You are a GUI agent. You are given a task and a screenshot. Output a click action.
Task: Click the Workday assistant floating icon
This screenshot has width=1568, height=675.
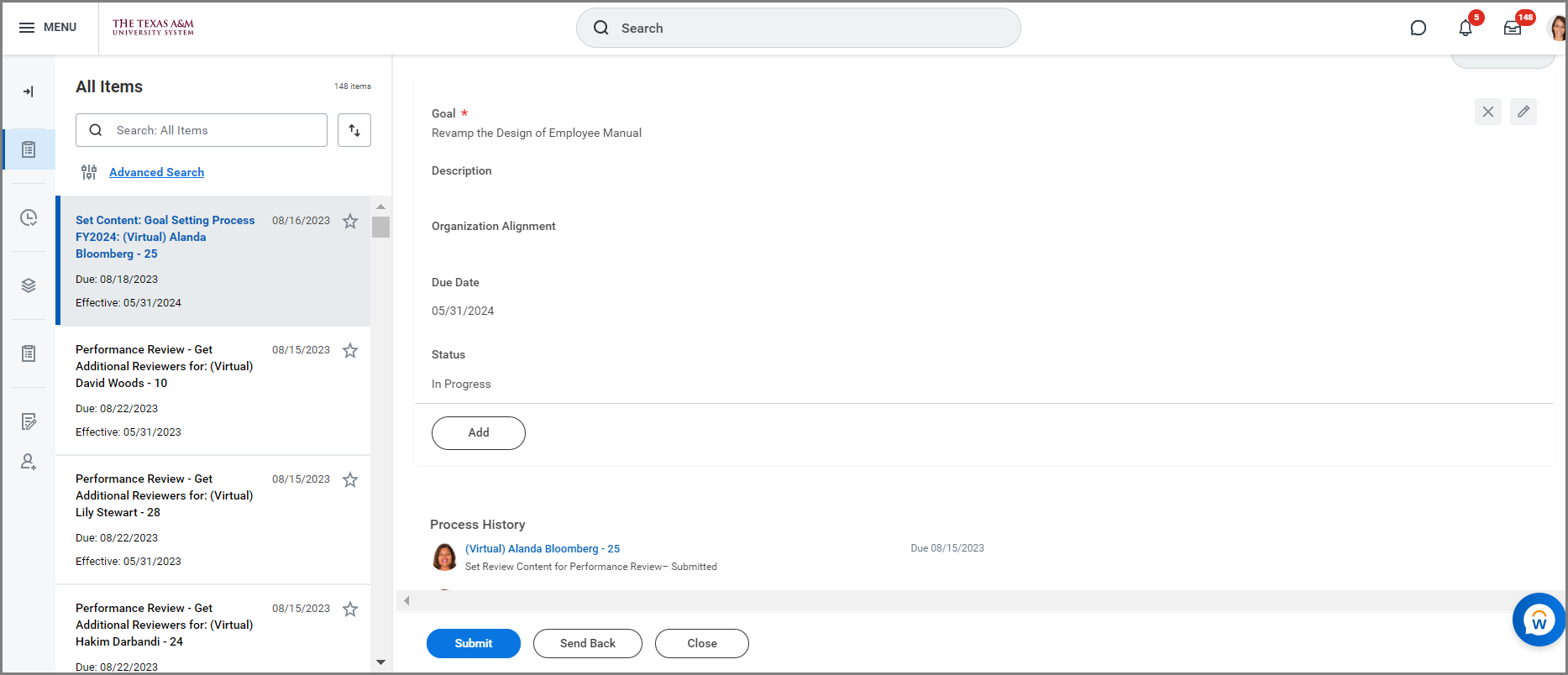click(x=1538, y=620)
